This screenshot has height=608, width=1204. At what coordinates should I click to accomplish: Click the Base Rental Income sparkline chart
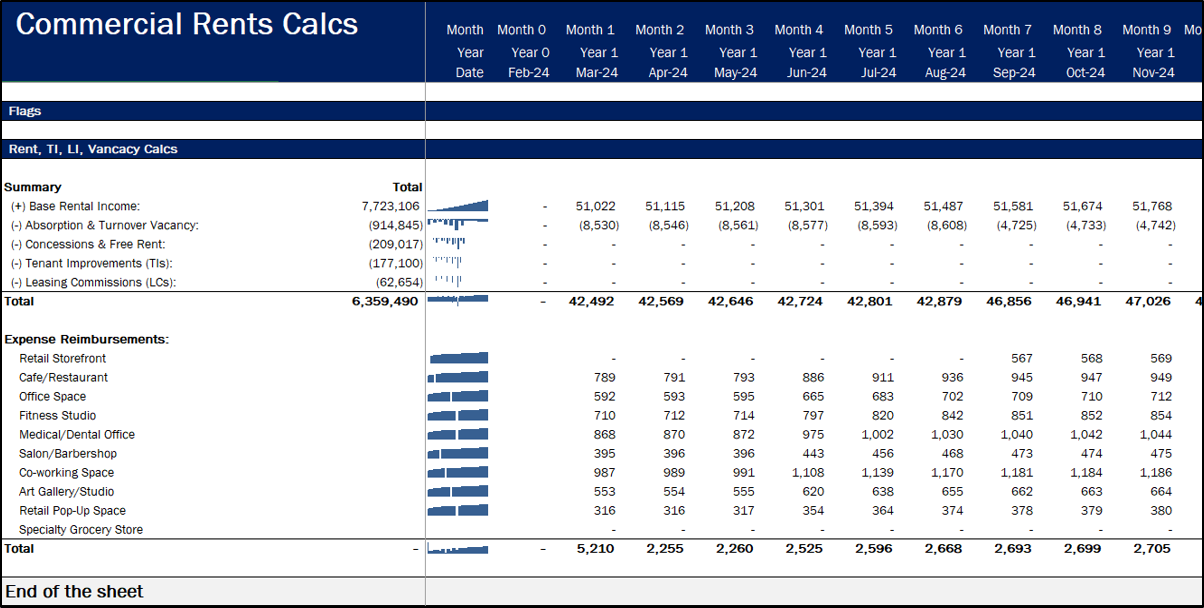point(458,206)
